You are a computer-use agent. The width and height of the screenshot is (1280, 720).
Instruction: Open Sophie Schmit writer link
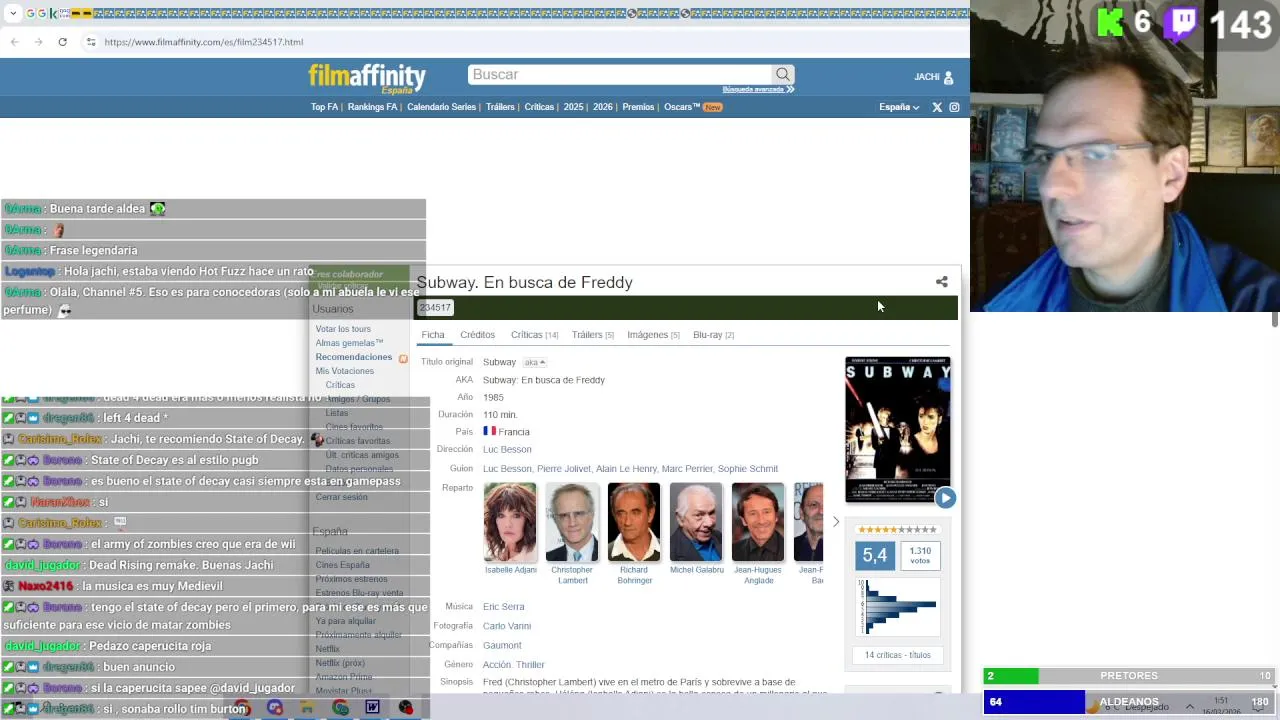(747, 469)
